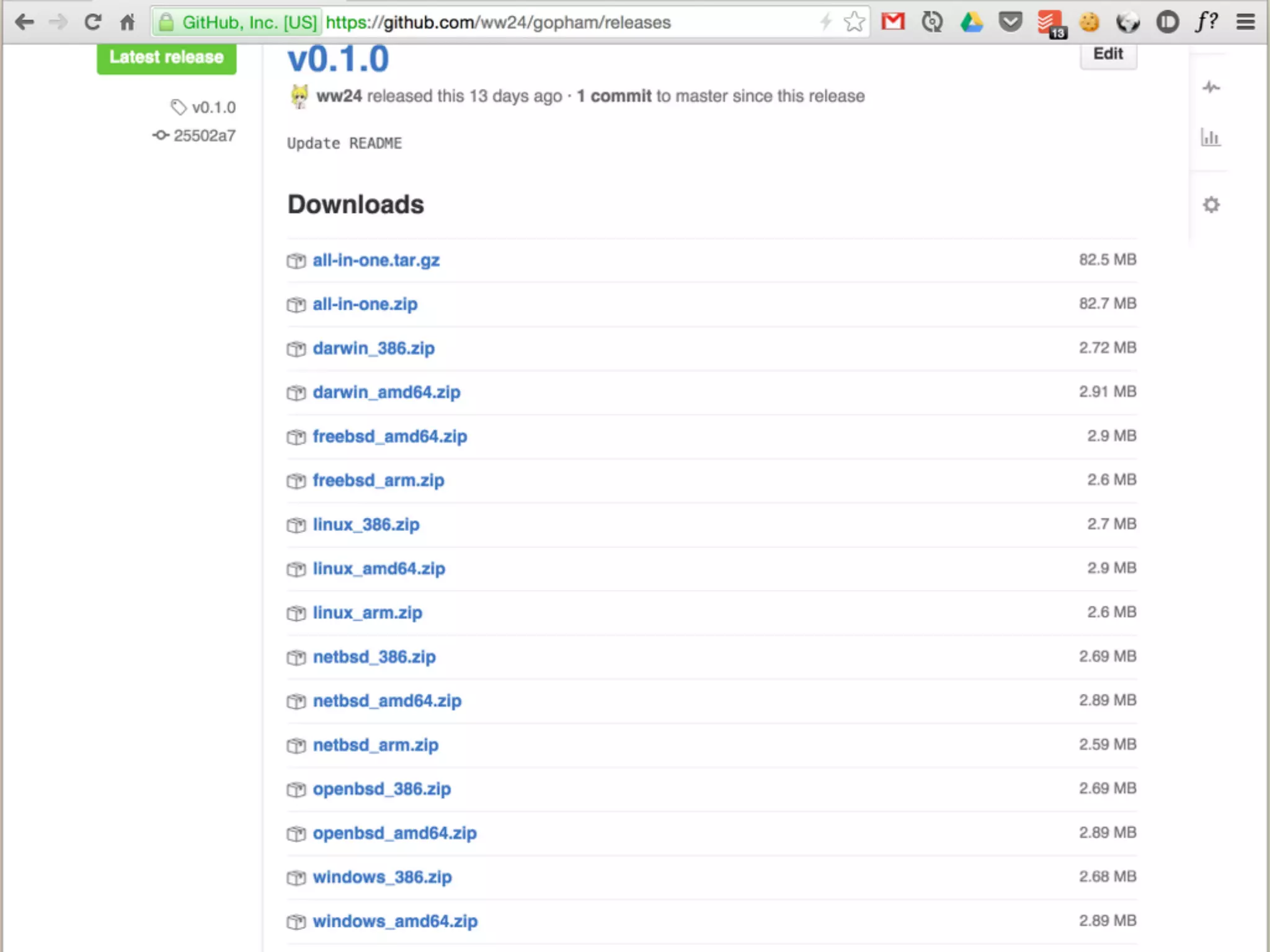Image resolution: width=1270 pixels, height=952 pixels.
Task: Download all-in-one.tar.gz
Action: point(376,260)
